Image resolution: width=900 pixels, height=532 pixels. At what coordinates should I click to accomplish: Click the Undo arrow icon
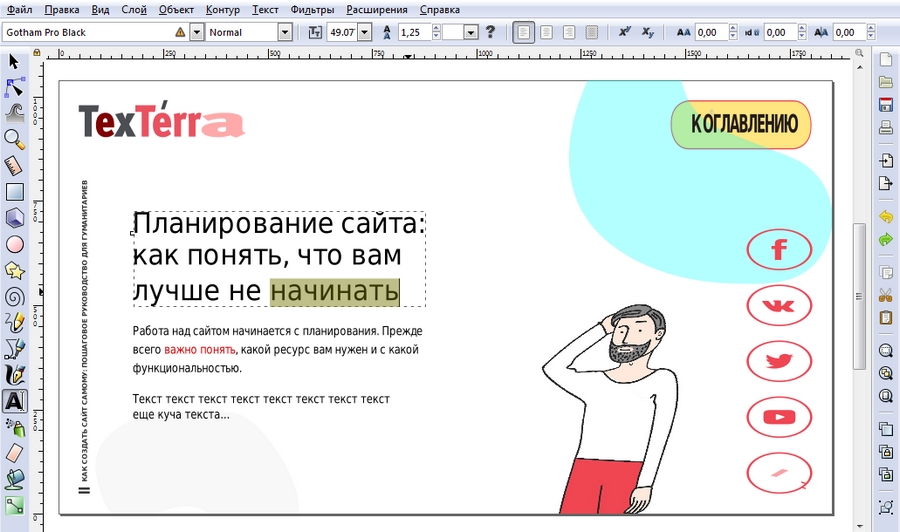[x=885, y=217]
